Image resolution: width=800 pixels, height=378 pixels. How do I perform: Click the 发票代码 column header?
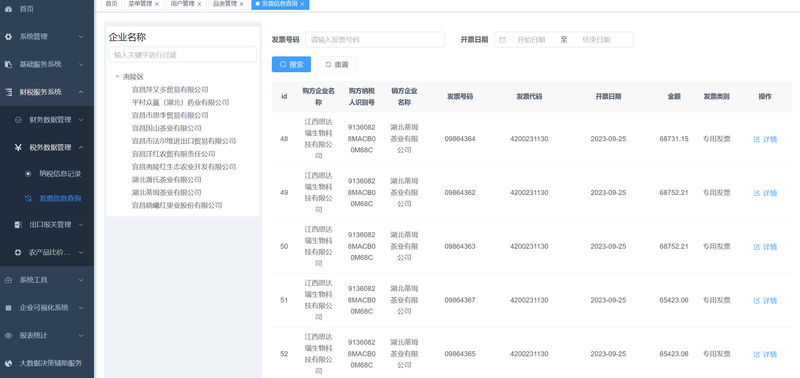point(529,96)
